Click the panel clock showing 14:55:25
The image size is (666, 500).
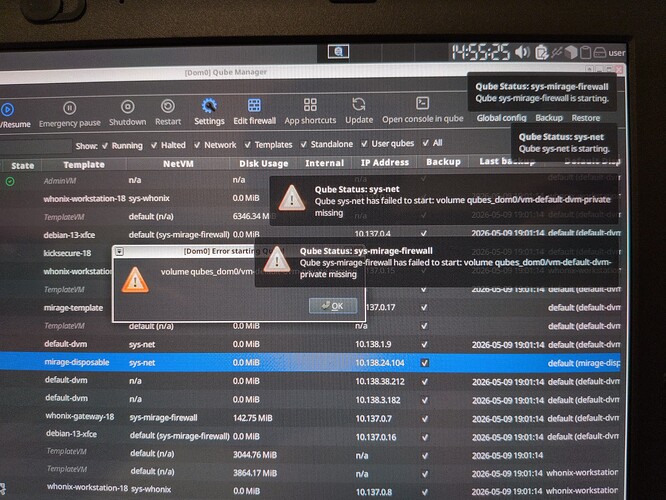tap(480, 52)
